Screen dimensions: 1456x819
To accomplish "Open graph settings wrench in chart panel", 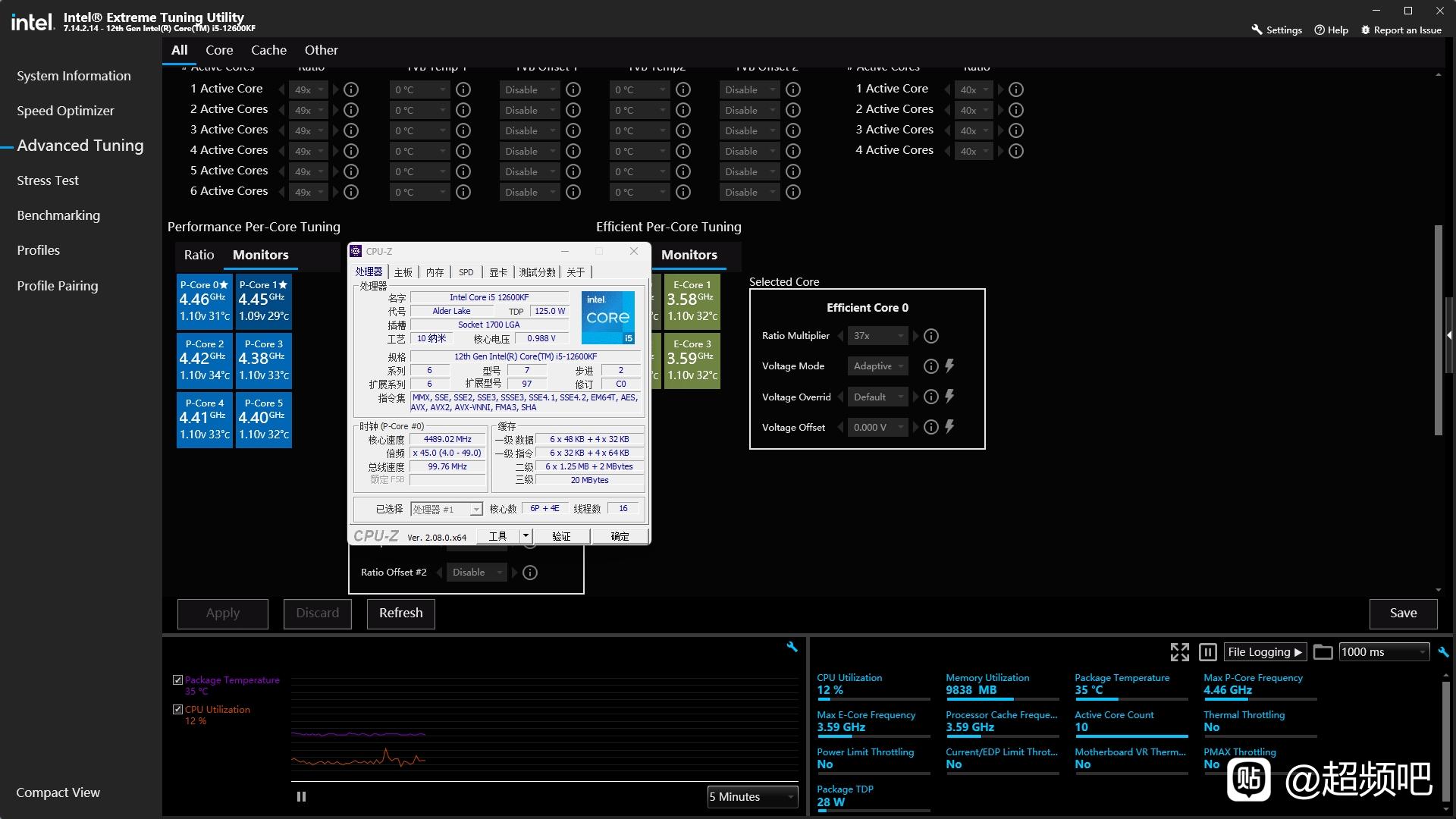I will point(792,647).
